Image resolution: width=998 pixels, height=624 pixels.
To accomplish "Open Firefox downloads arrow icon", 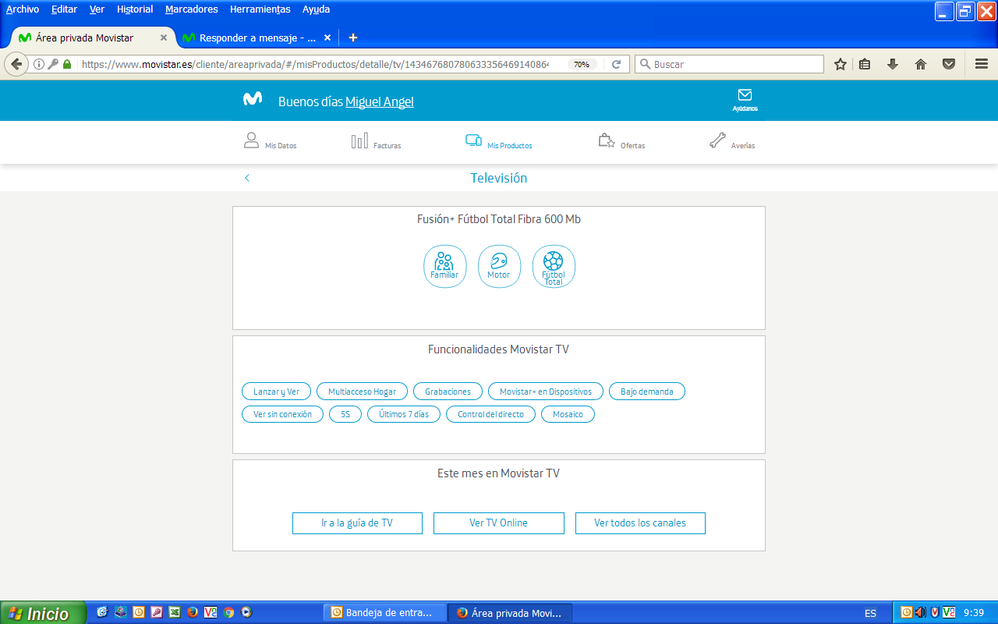I will 893,64.
